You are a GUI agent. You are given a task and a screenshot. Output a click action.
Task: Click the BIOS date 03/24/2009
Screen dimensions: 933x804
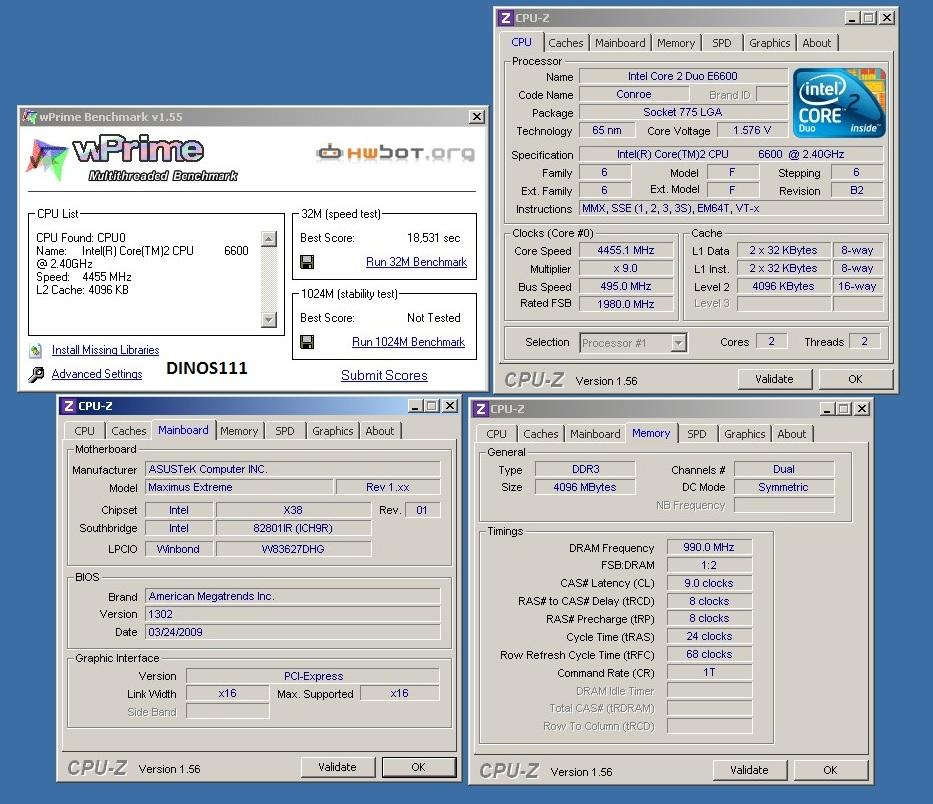click(293, 632)
